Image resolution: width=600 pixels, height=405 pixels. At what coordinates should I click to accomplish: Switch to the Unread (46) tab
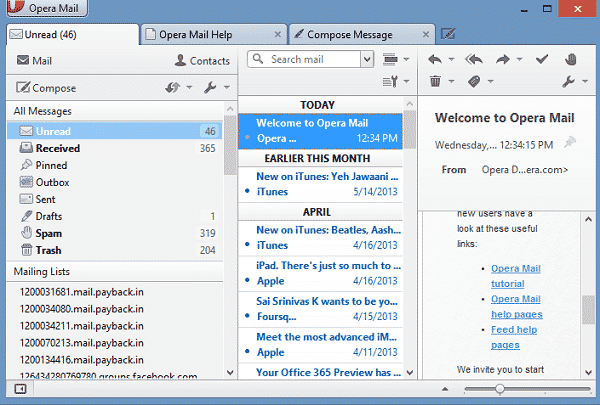(x=73, y=34)
